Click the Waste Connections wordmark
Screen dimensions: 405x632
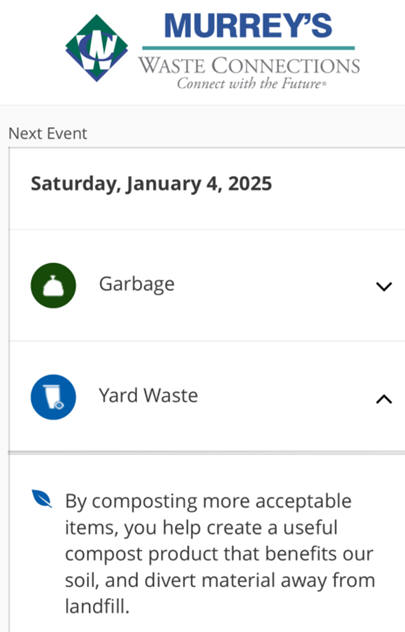pos(249,66)
